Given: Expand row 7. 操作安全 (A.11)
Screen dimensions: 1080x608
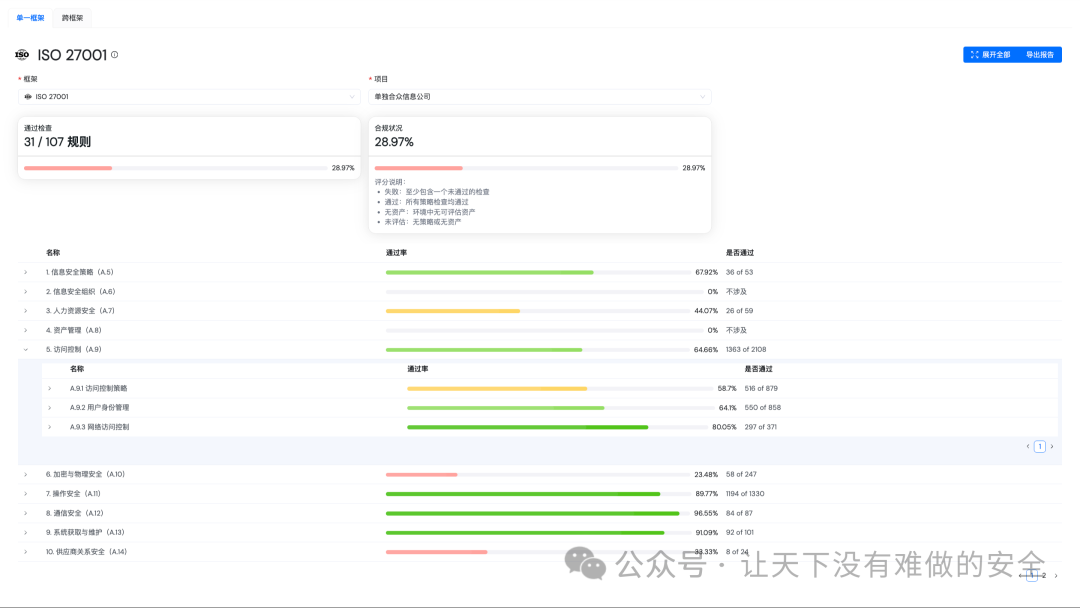Looking at the screenshot, I should [x=26, y=493].
